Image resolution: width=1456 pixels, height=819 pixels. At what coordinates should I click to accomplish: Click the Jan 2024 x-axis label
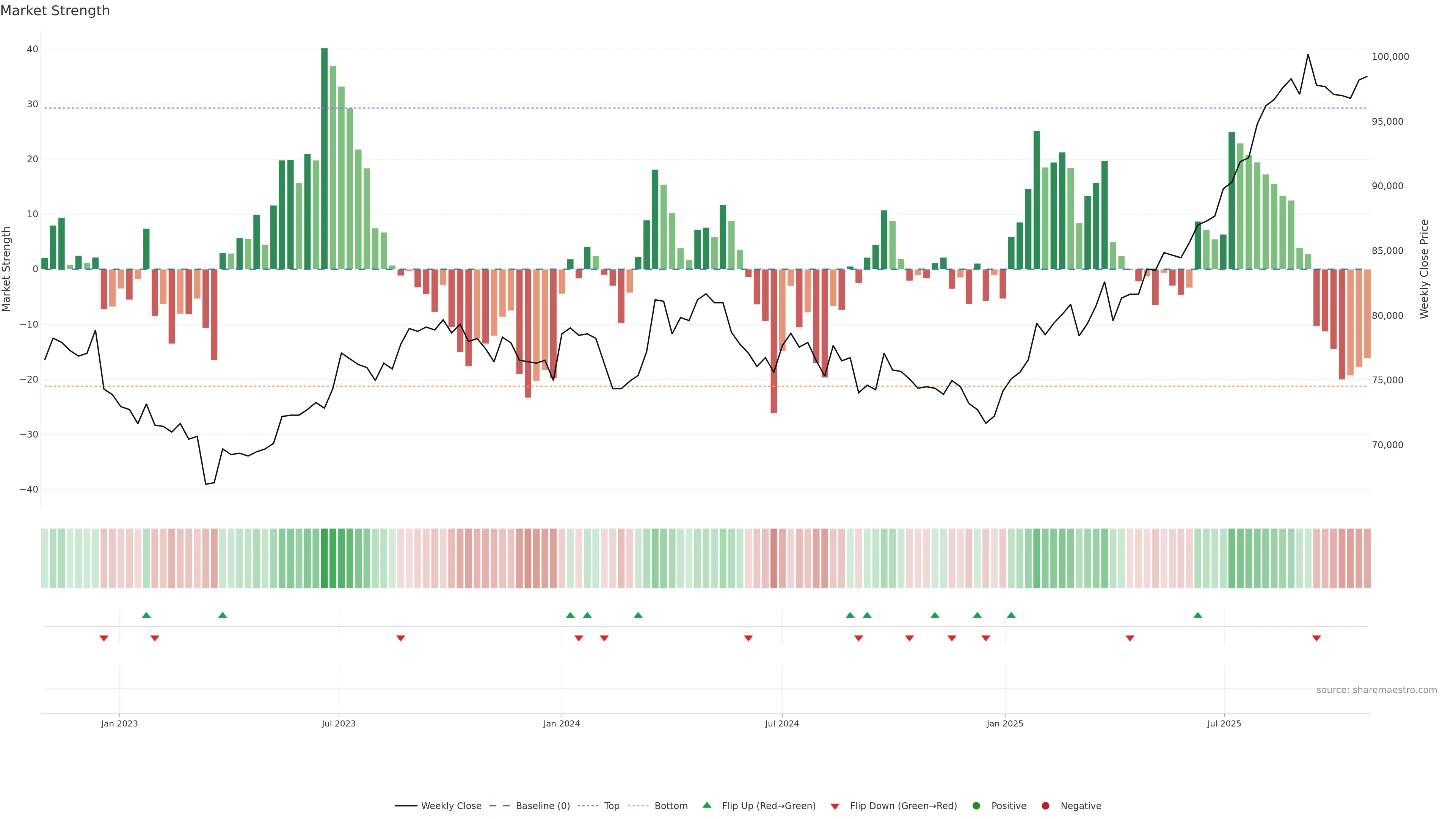[x=561, y=723]
